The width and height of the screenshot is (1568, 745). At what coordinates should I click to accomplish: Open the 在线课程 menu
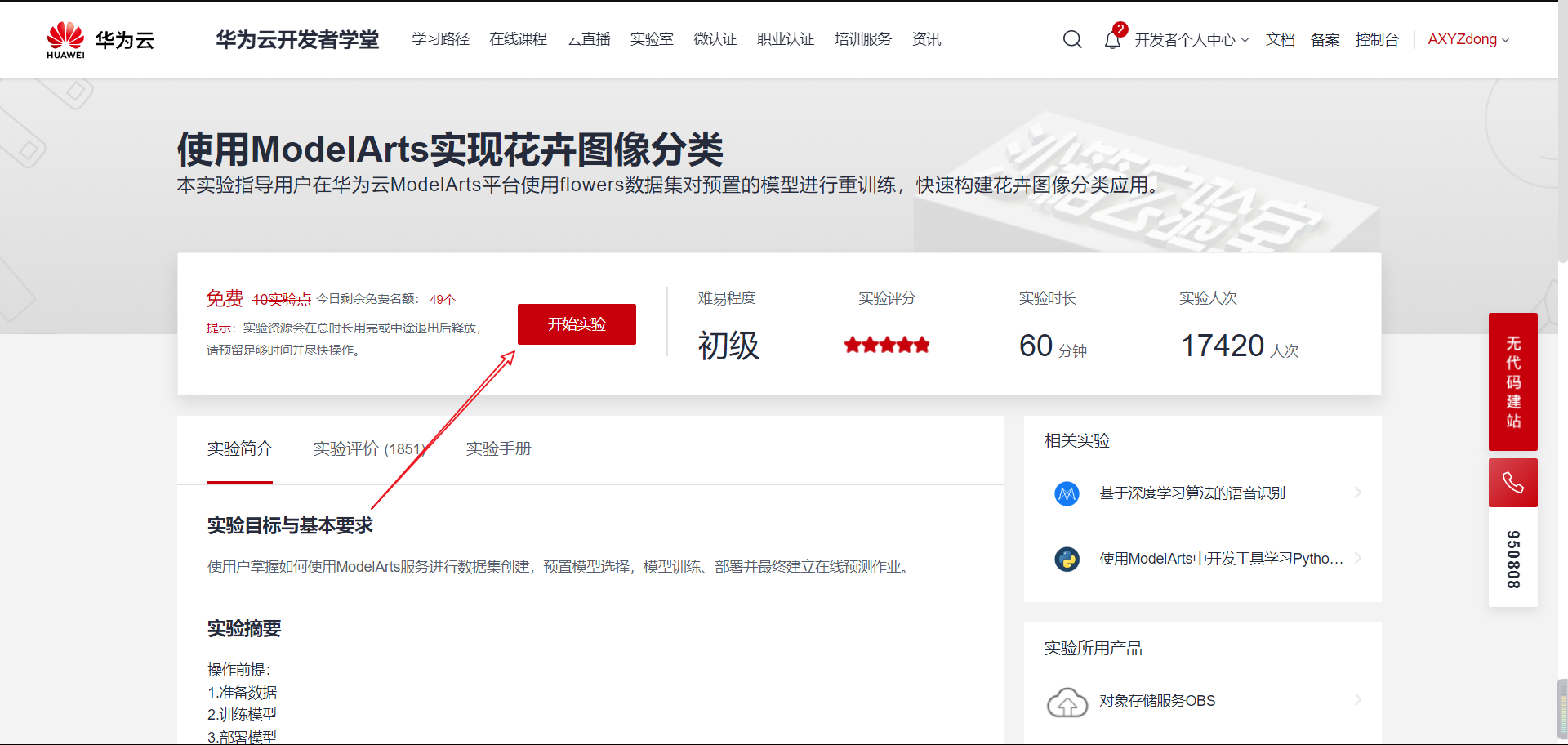(519, 39)
